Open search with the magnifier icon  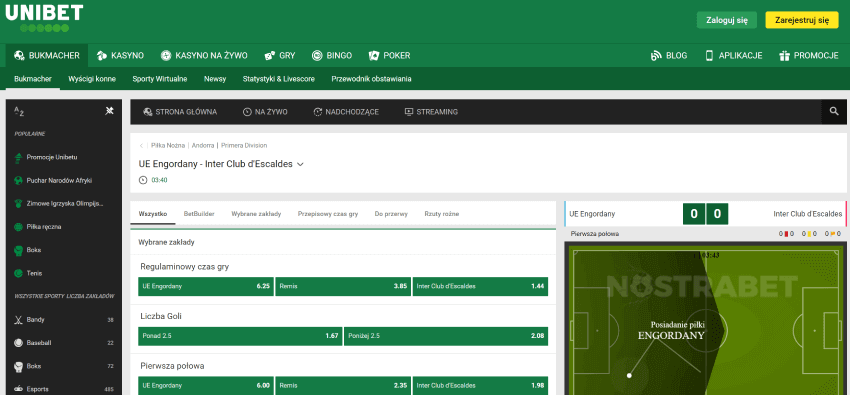click(x=834, y=111)
